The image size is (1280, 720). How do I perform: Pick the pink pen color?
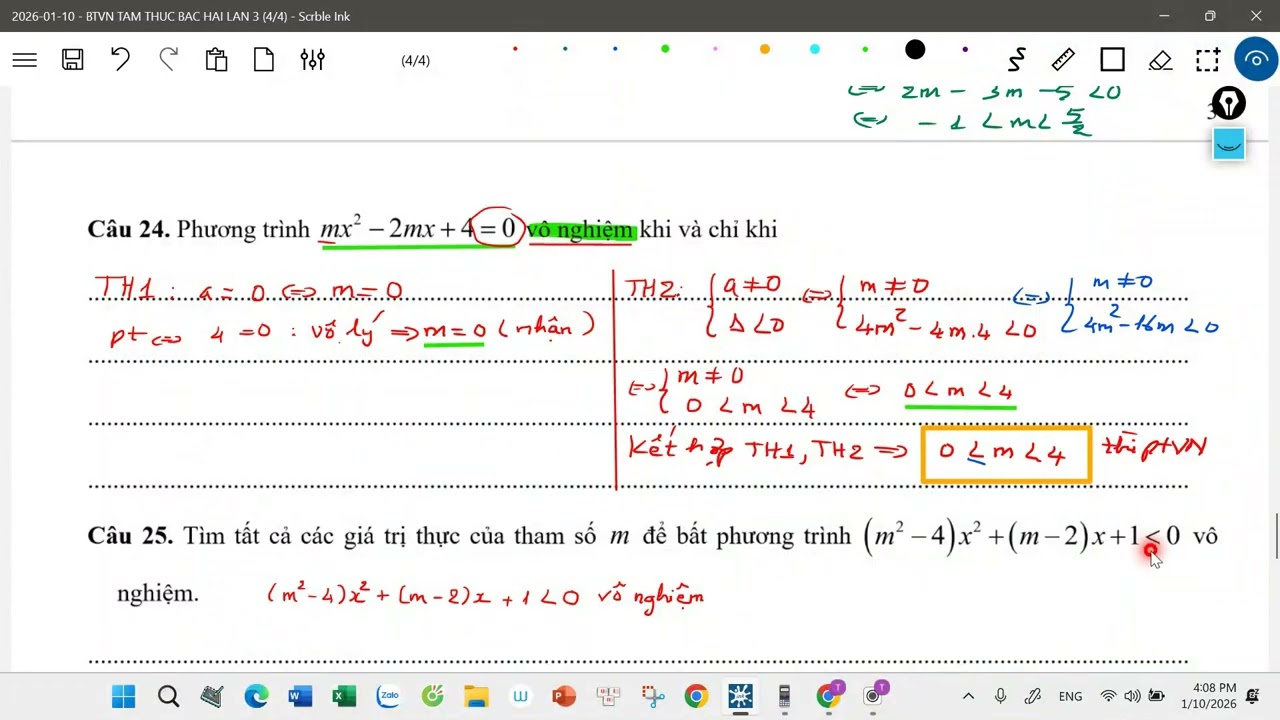click(x=715, y=49)
